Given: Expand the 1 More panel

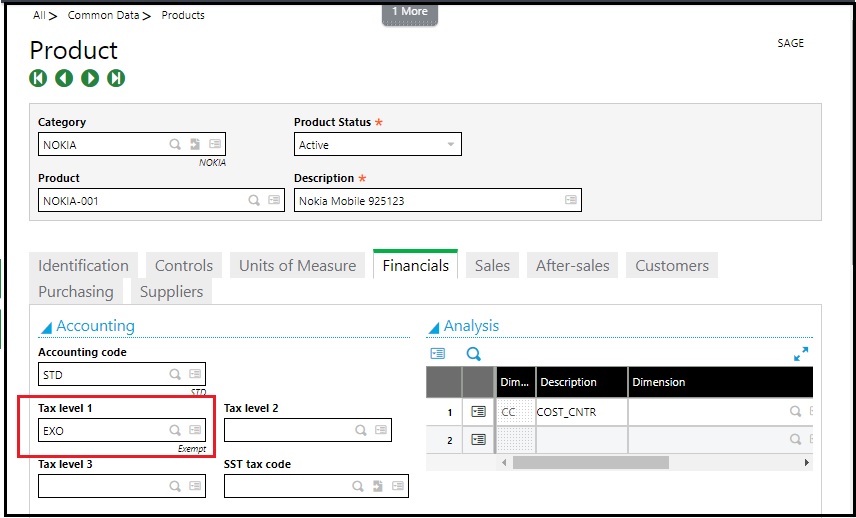Looking at the screenshot, I should [x=410, y=13].
